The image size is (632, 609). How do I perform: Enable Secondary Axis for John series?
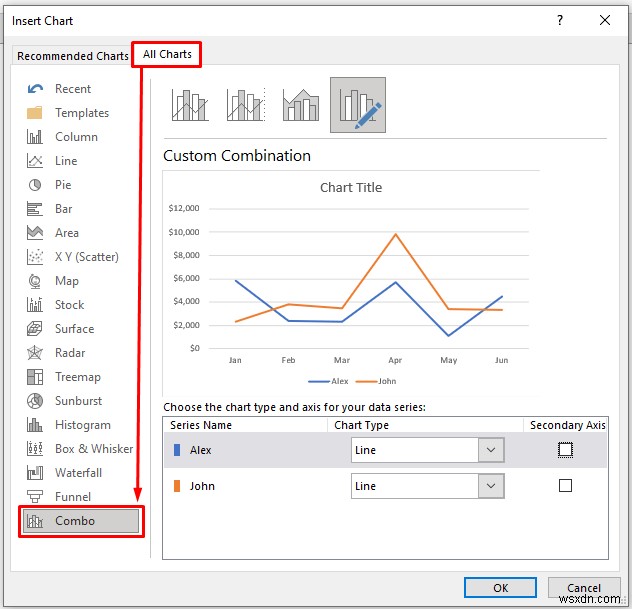point(565,486)
